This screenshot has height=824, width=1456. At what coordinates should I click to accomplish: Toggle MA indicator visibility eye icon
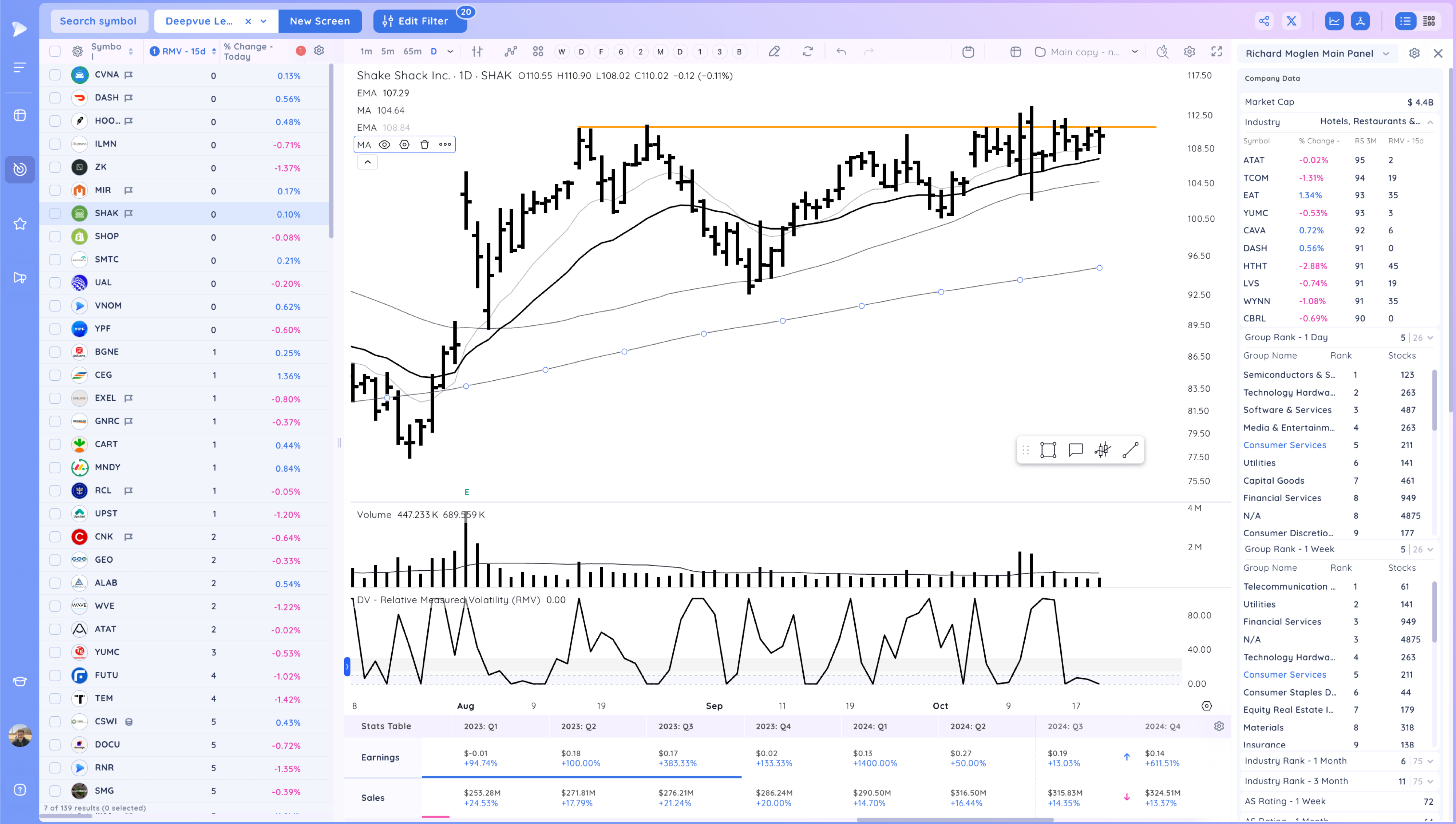click(x=384, y=145)
